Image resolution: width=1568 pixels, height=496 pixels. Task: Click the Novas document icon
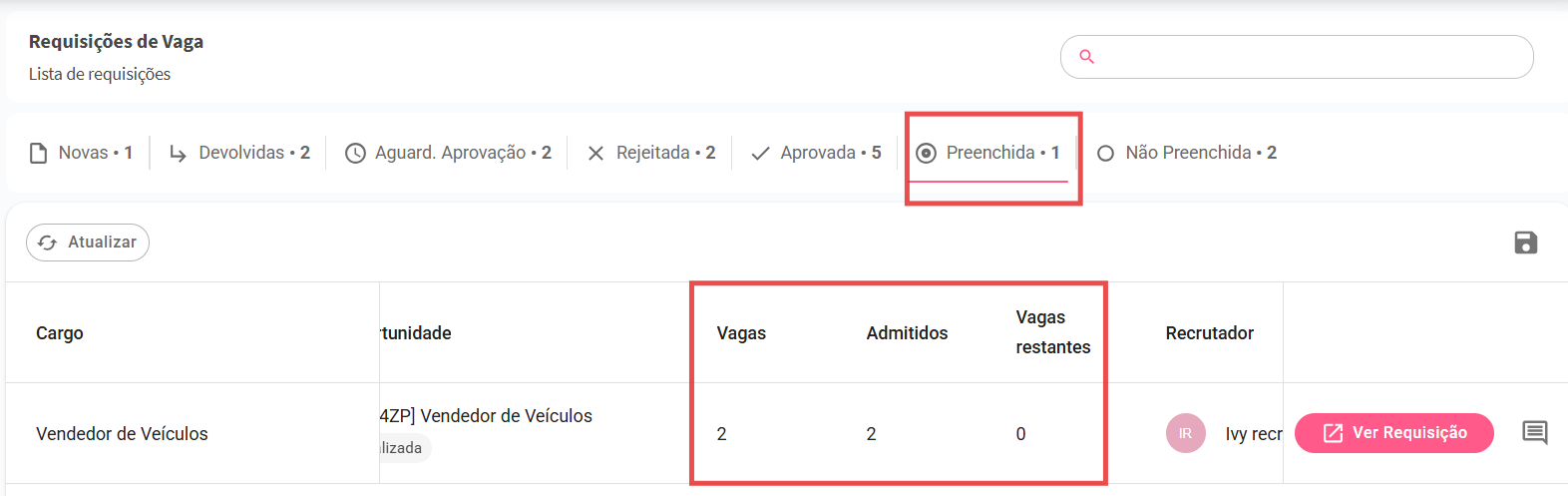coord(39,153)
